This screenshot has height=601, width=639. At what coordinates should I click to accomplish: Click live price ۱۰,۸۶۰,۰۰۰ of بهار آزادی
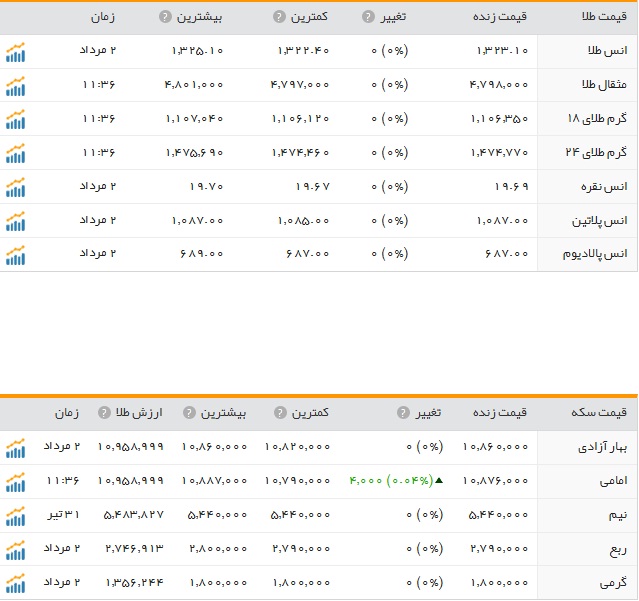(495, 447)
